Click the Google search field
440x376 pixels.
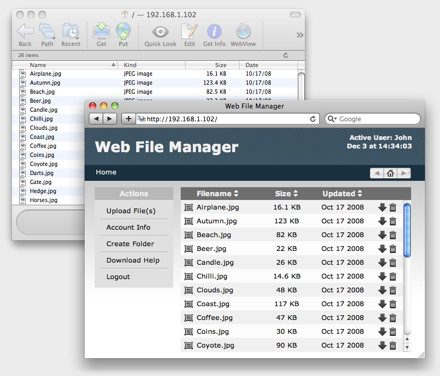pos(373,119)
